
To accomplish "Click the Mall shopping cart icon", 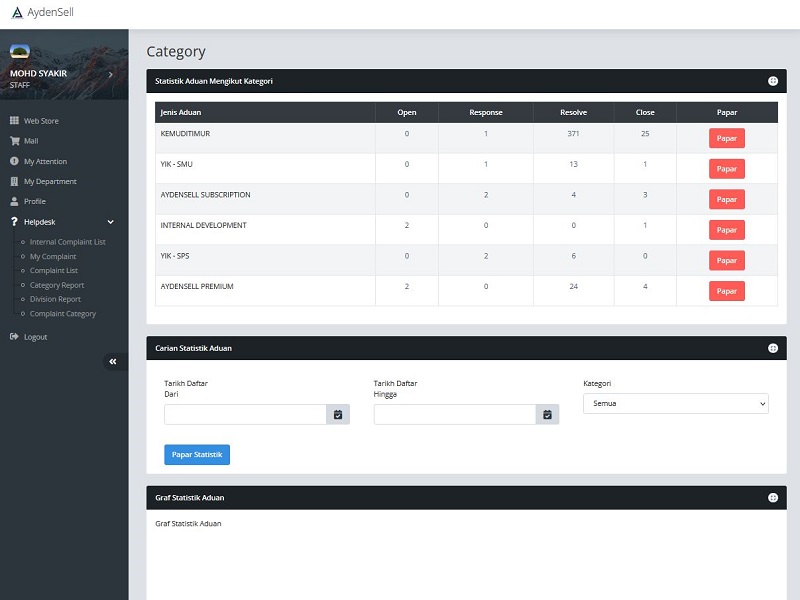I will (x=15, y=141).
